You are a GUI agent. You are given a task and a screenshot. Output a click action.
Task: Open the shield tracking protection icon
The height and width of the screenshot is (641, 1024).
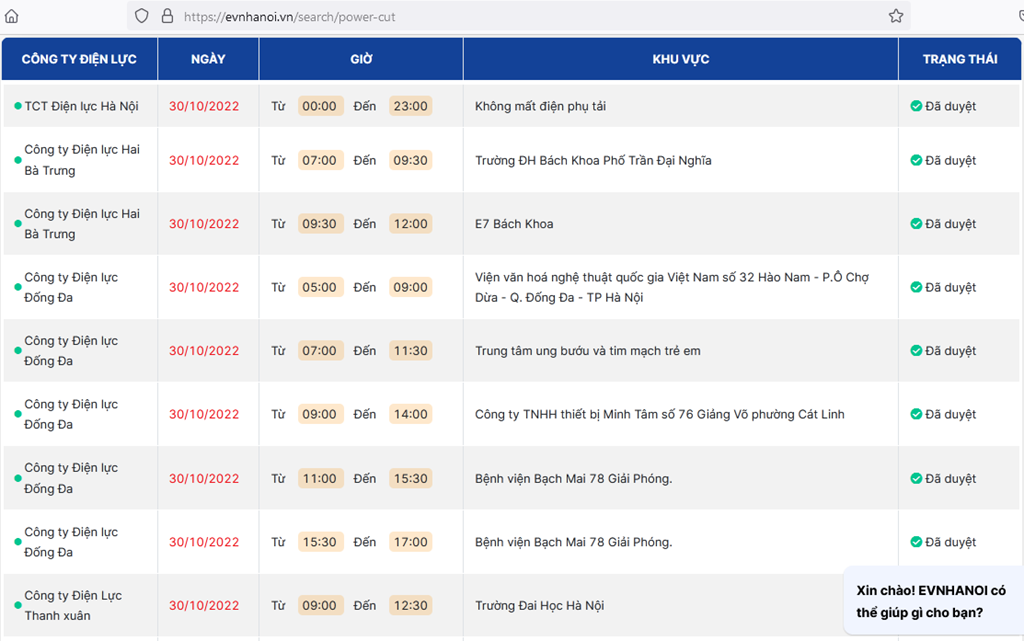(142, 16)
